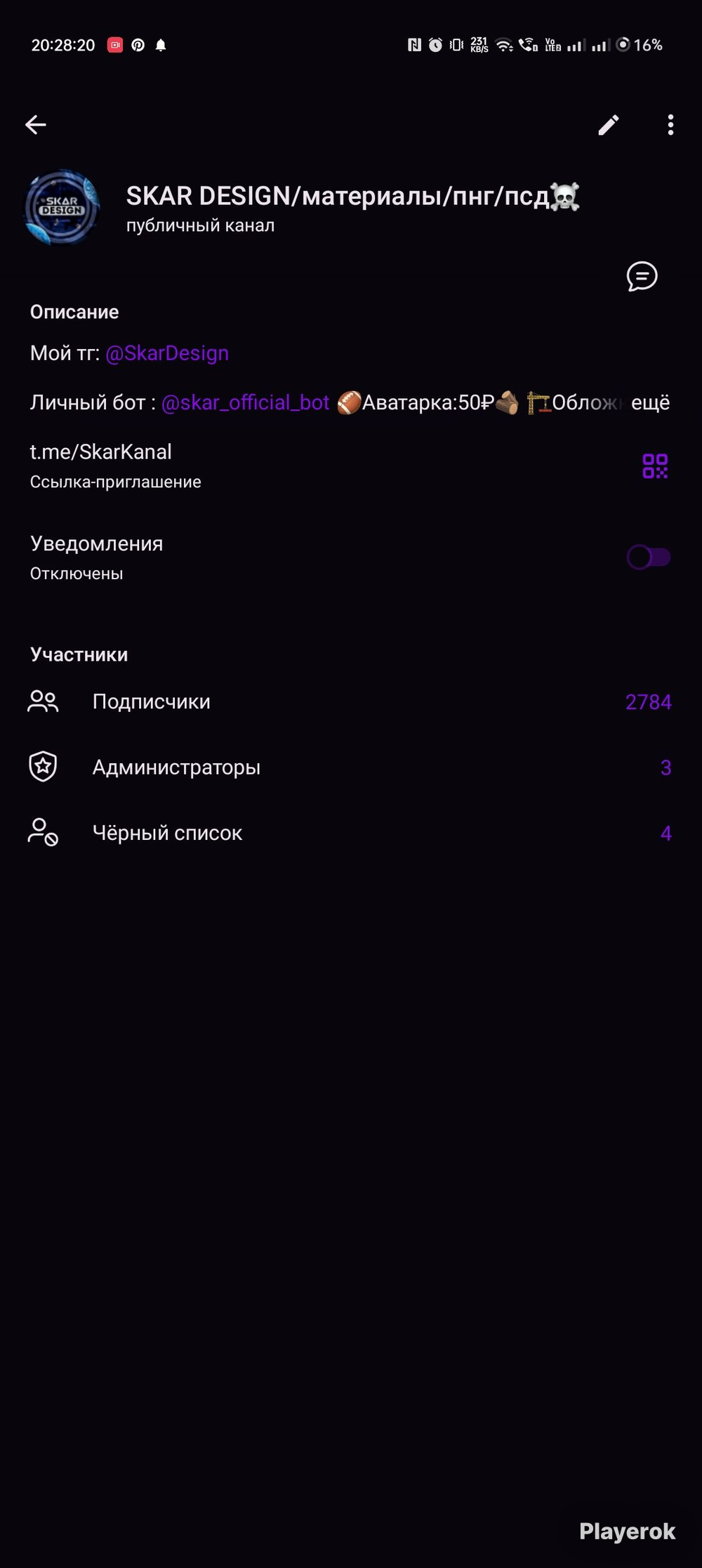
Task: Tap the screen recording status bar icon
Action: (x=115, y=45)
